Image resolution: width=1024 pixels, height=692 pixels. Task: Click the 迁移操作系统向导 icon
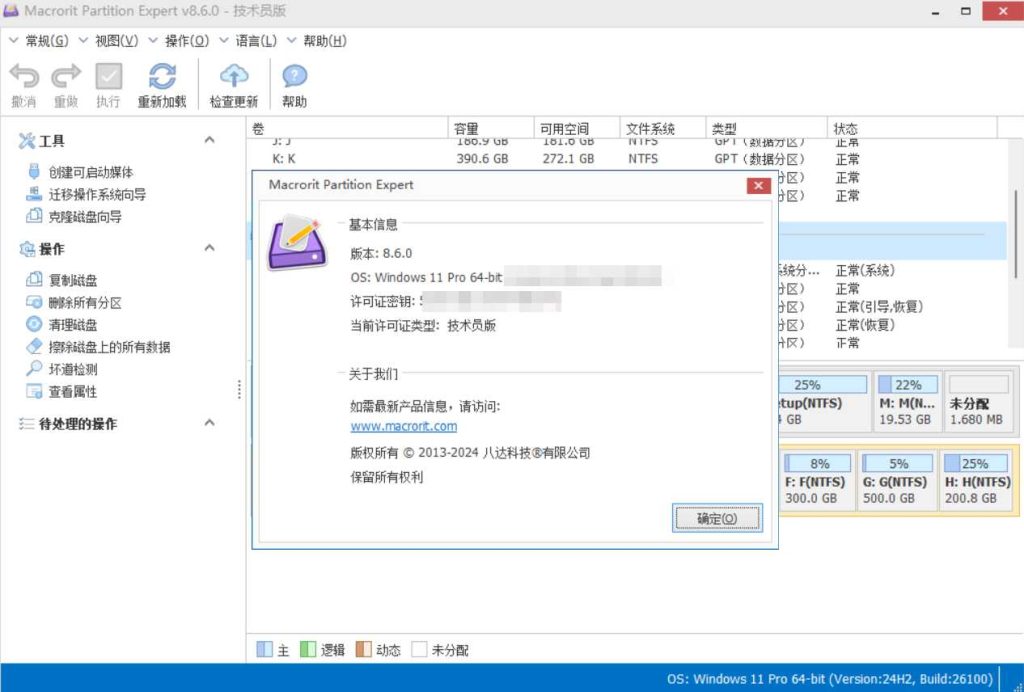34,194
